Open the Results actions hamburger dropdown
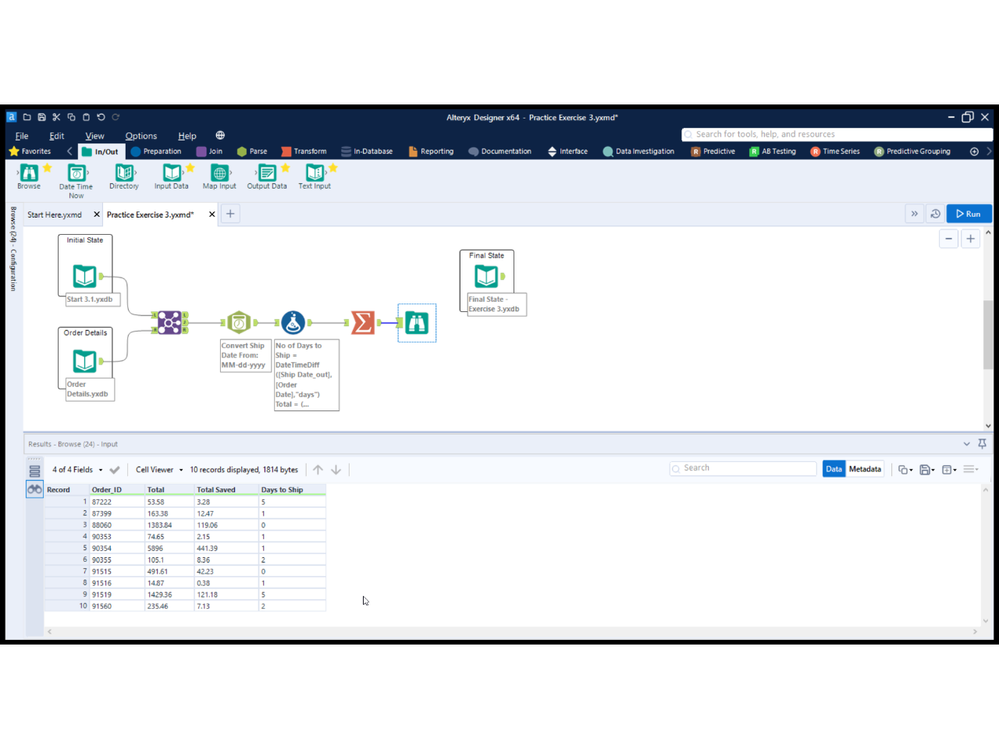999x749 pixels. coord(971,469)
